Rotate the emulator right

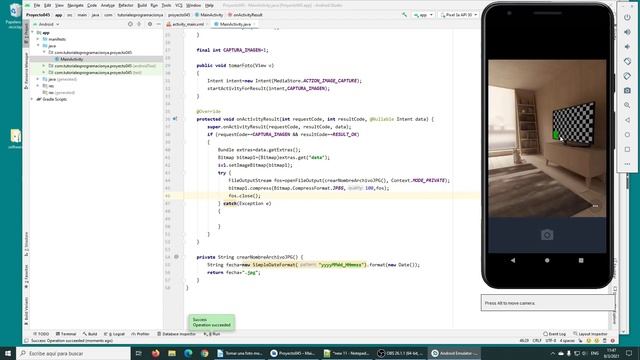[x=627, y=76]
